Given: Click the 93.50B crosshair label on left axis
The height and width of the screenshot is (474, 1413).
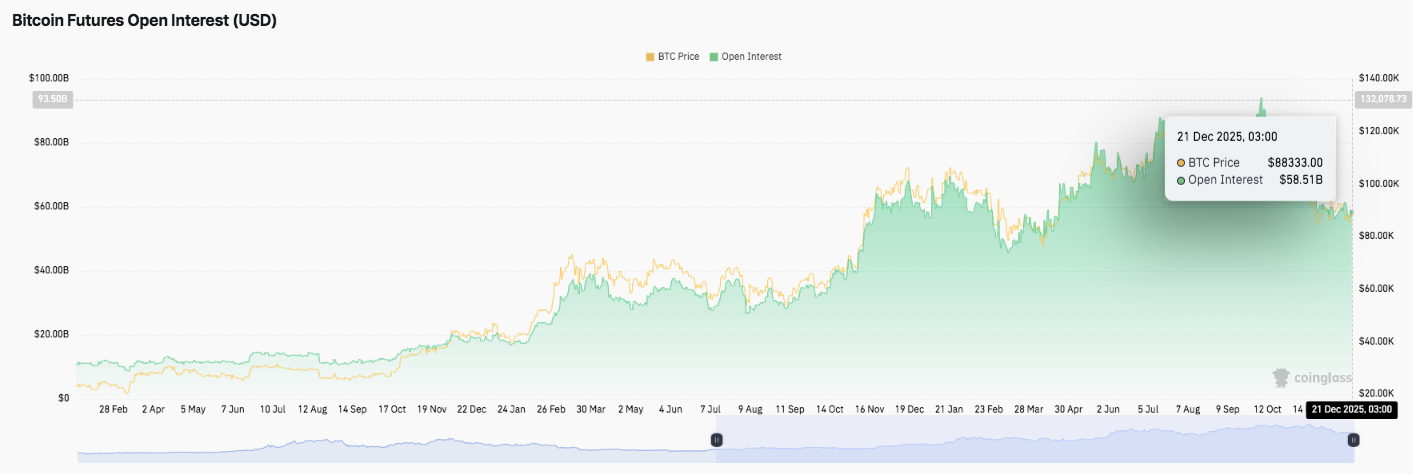Looking at the screenshot, I should [52, 99].
